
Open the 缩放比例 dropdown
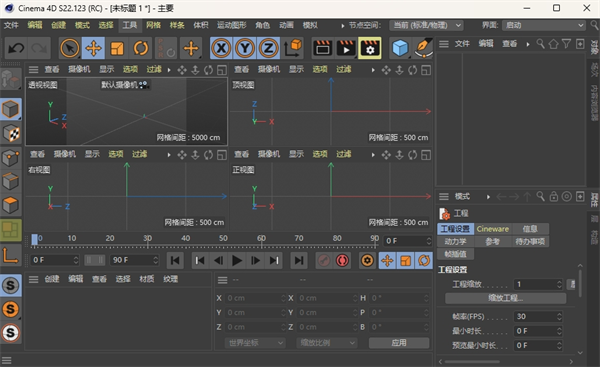327,343
